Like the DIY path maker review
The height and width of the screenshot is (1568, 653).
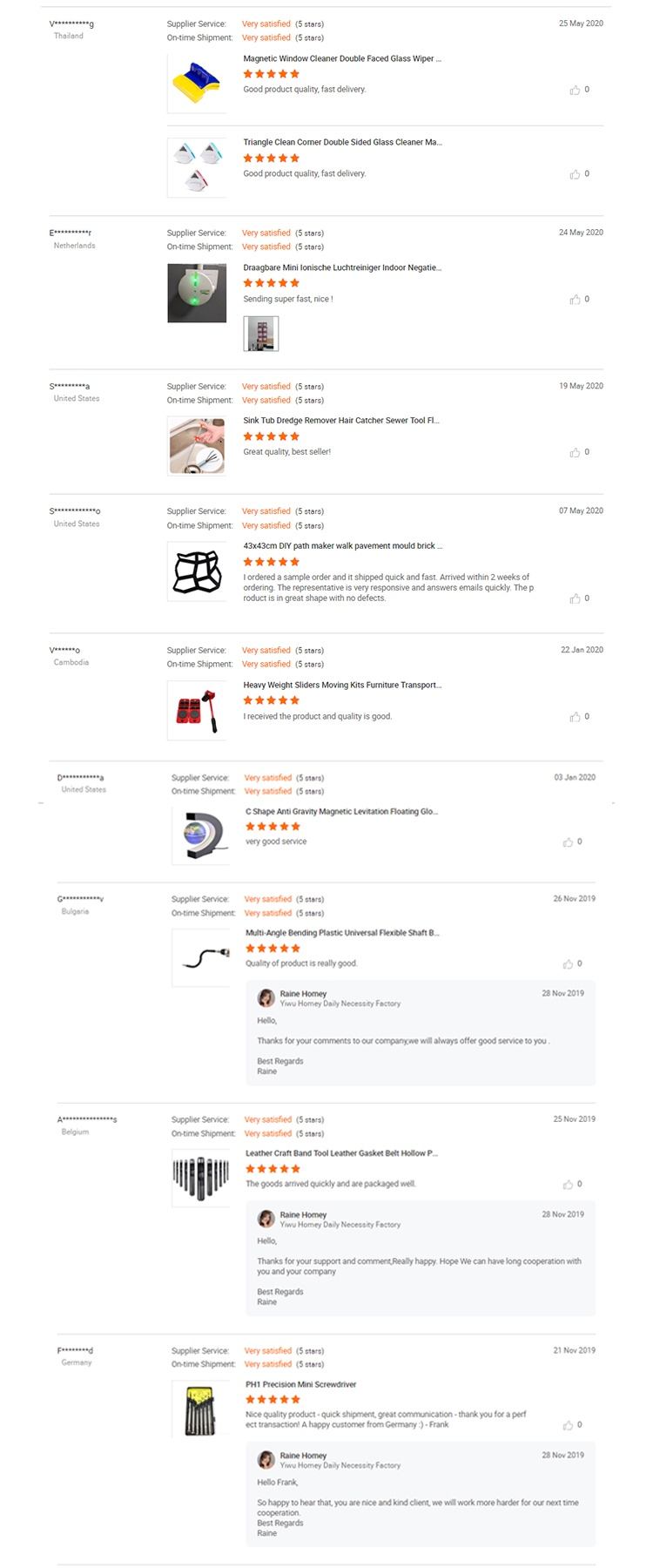coord(575,598)
